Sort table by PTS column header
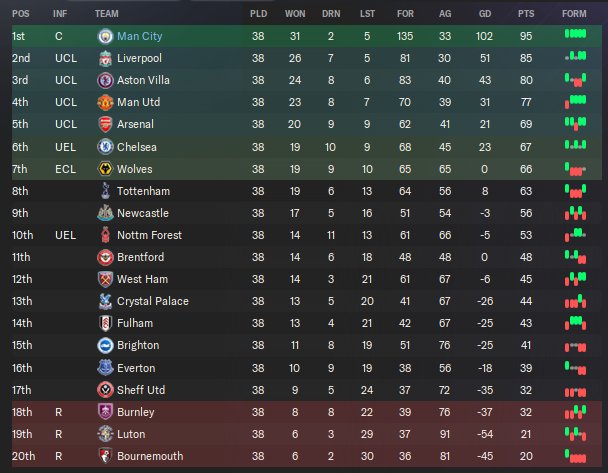608x473 pixels. pos(526,14)
